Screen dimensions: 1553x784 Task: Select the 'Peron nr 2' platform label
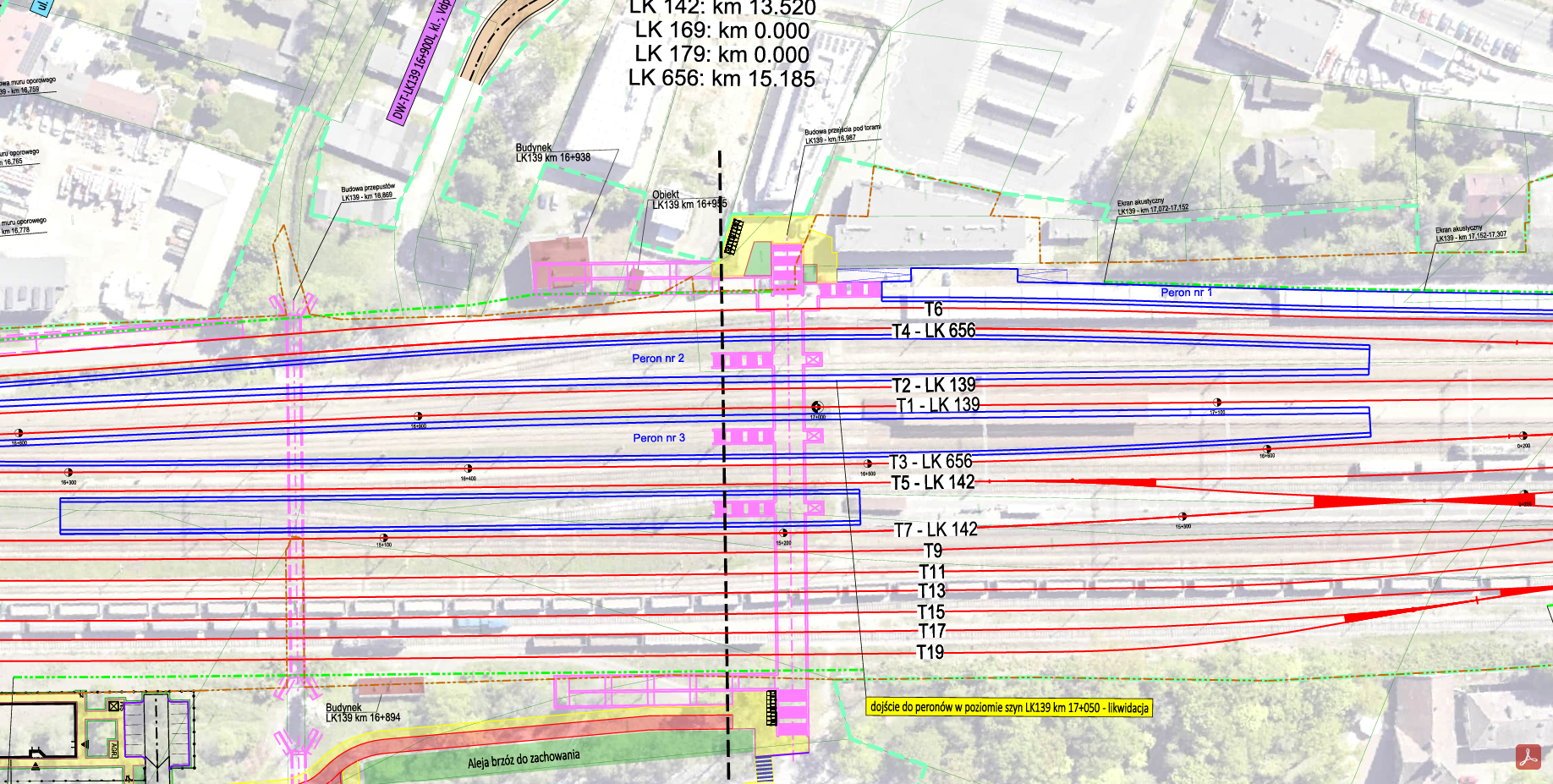tap(658, 359)
